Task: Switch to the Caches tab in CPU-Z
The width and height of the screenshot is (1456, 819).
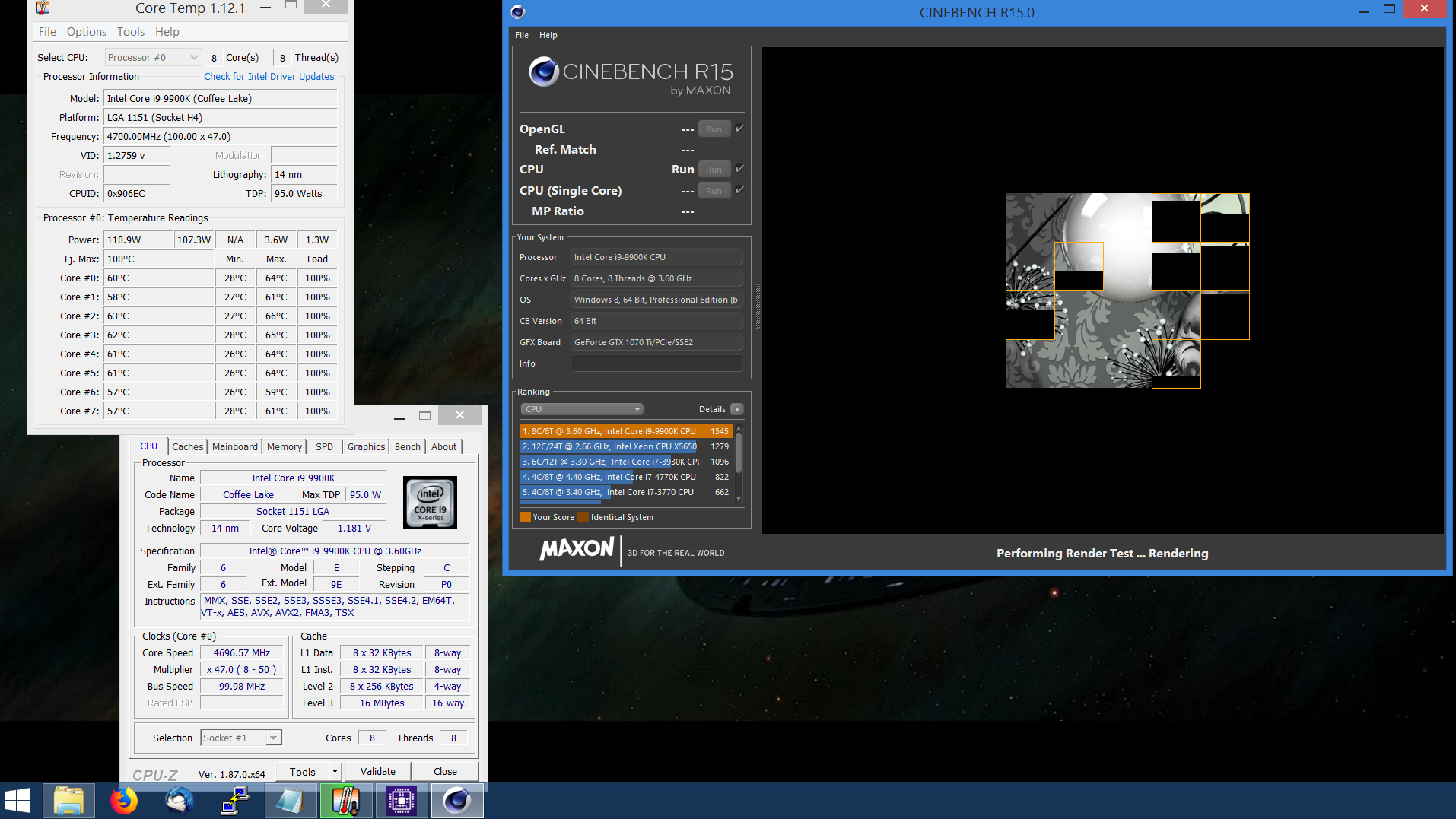Action: click(187, 446)
